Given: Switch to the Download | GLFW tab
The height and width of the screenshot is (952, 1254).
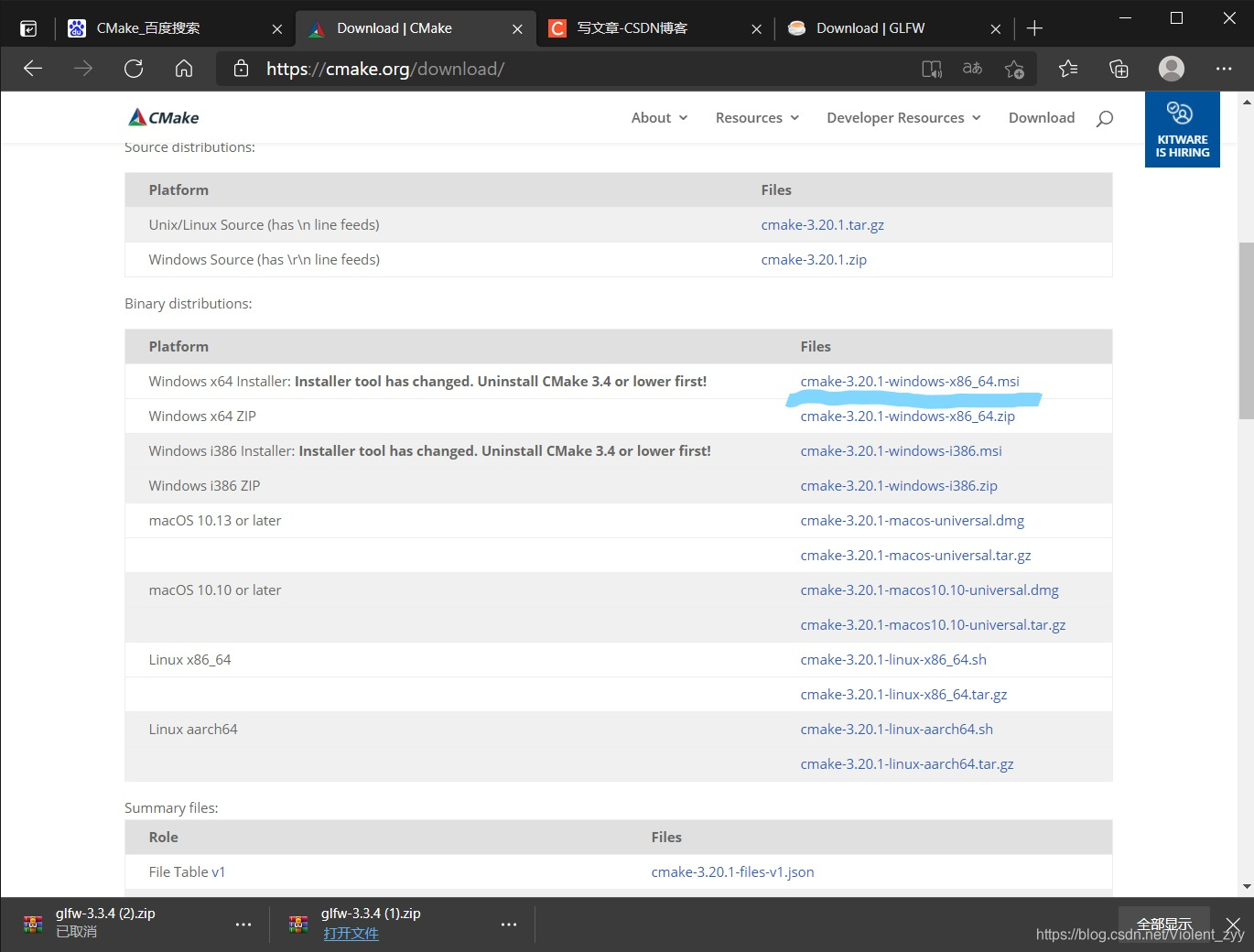Looking at the screenshot, I should [x=892, y=28].
